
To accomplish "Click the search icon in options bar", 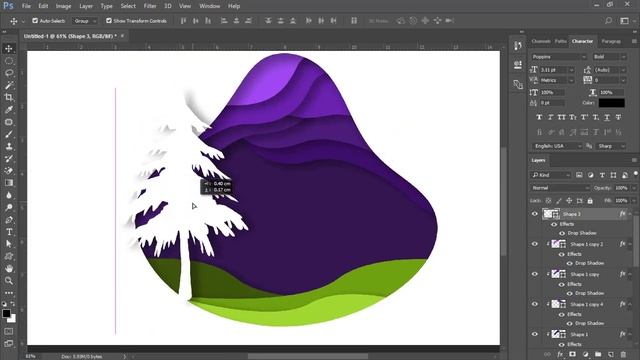I will pyautogui.click(x=609, y=20).
